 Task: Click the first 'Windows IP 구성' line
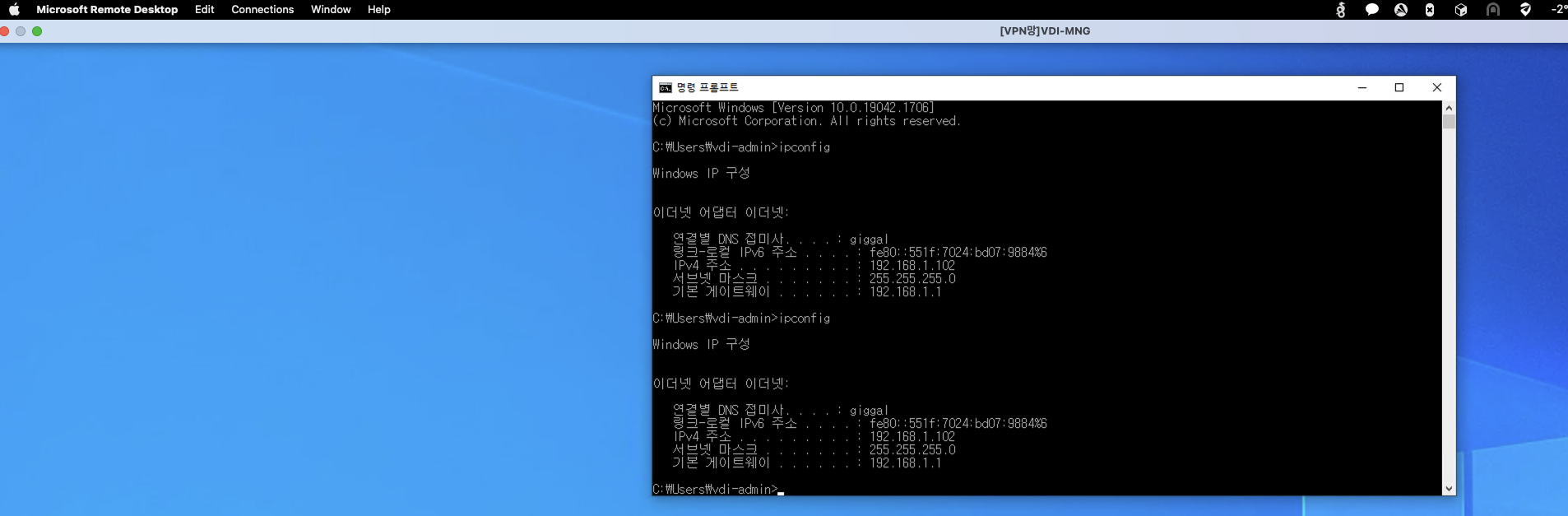(701, 174)
